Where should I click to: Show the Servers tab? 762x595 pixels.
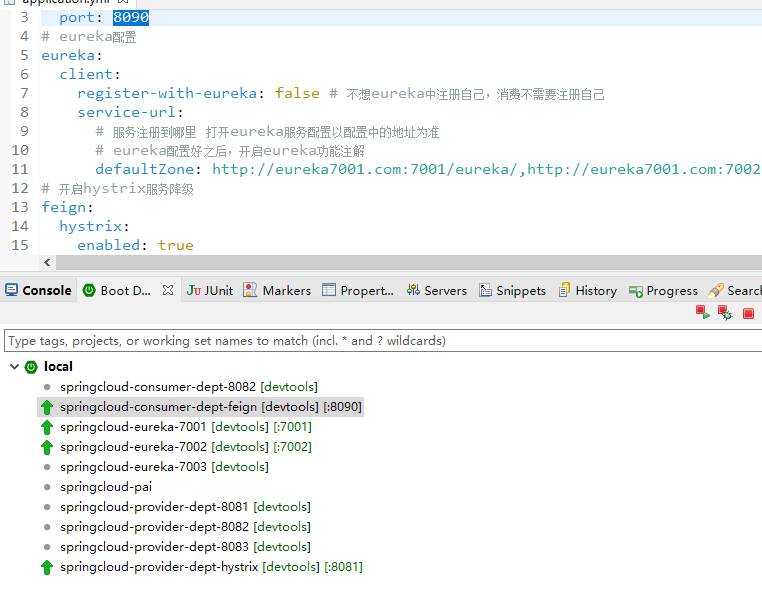pos(437,290)
